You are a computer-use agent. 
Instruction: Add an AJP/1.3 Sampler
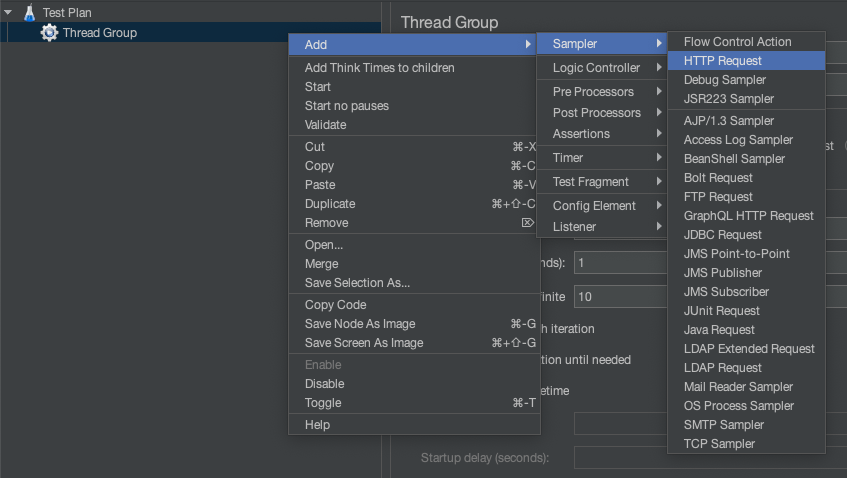[x=747, y=120]
